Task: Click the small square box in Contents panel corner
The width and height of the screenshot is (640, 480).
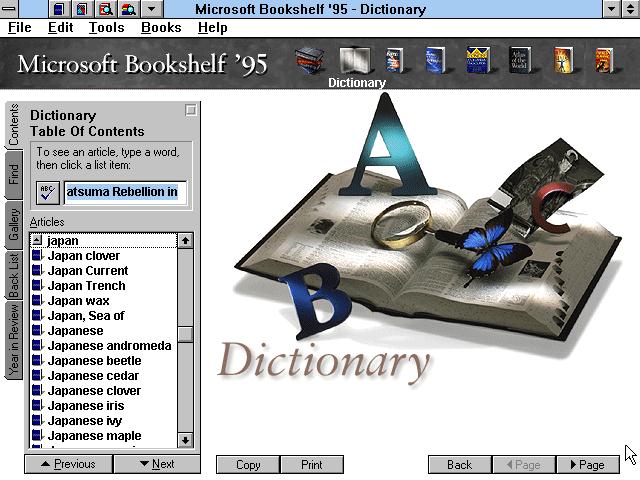Action: [191, 110]
